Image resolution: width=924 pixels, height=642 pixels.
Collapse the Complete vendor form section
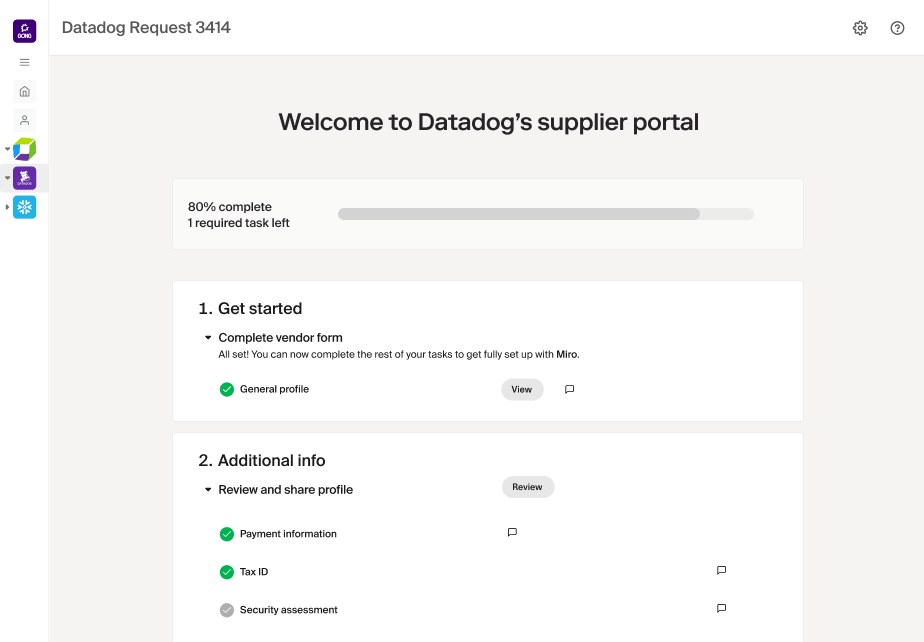pos(208,338)
